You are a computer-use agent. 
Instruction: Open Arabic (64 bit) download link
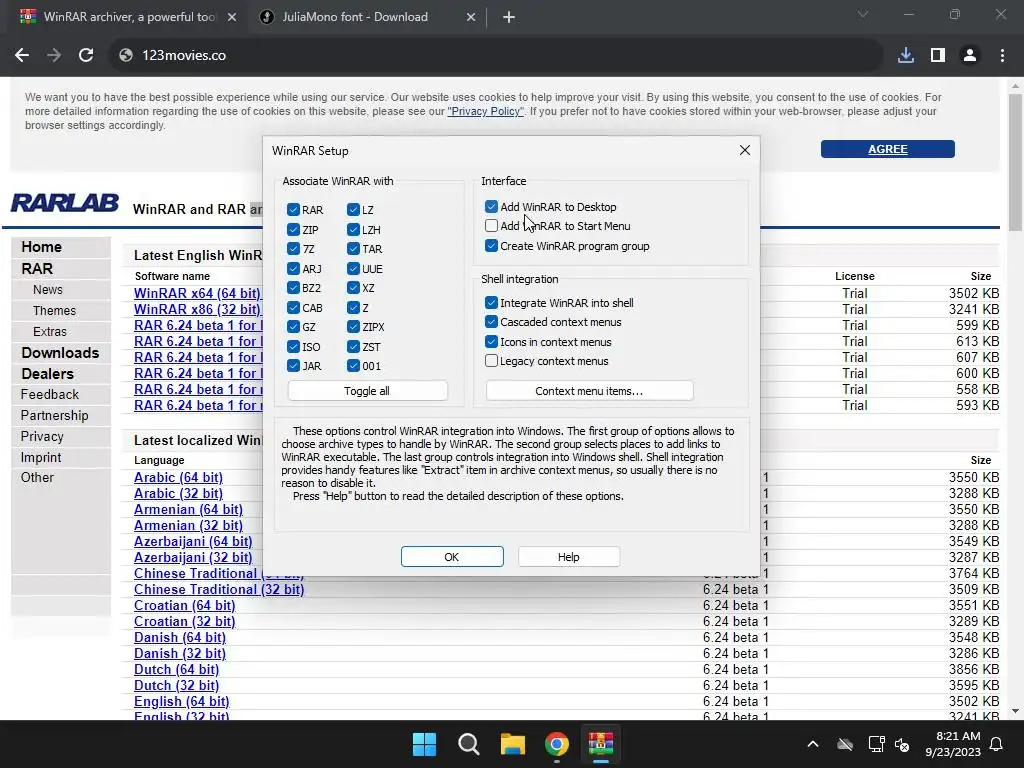click(x=178, y=477)
